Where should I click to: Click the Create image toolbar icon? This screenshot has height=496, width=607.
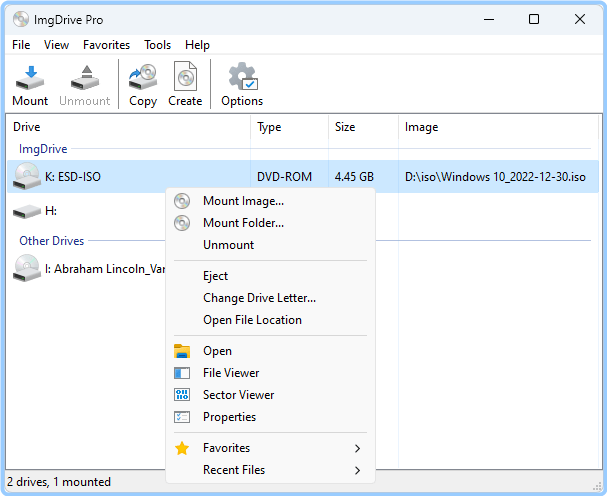pyautogui.click(x=185, y=76)
